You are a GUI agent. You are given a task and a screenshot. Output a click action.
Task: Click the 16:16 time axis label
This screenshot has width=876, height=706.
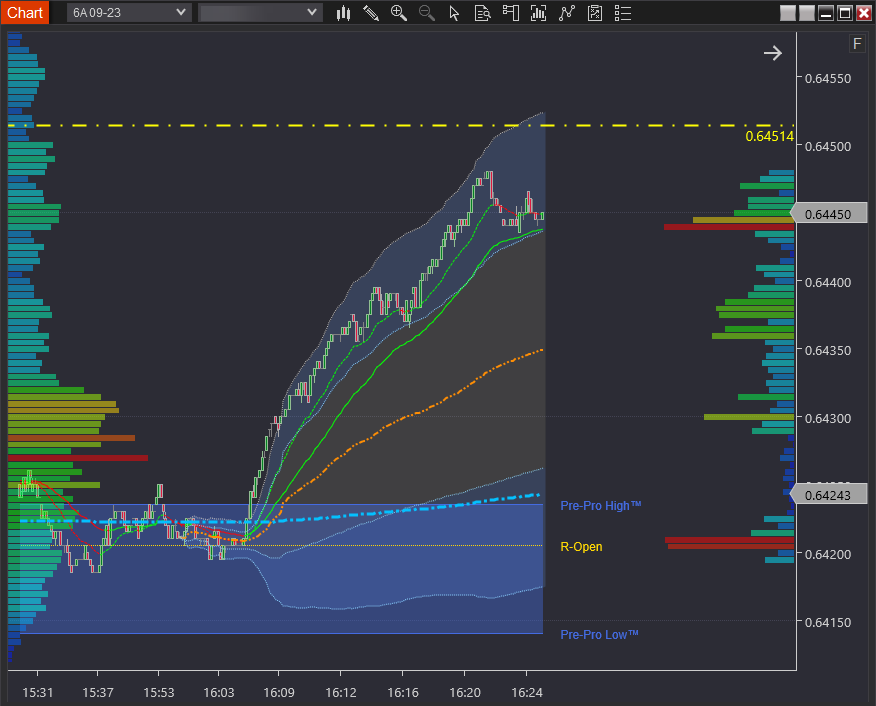(x=403, y=693)
